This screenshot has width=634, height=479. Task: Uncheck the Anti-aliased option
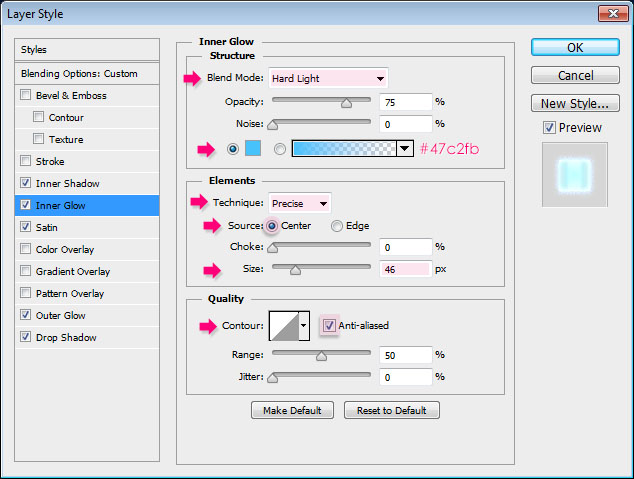328,326
